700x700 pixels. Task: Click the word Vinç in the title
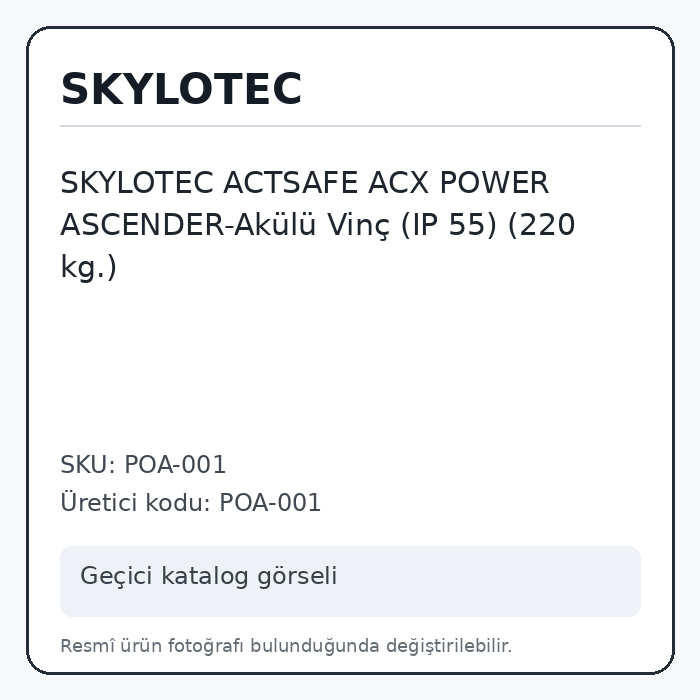click(359, 225)
